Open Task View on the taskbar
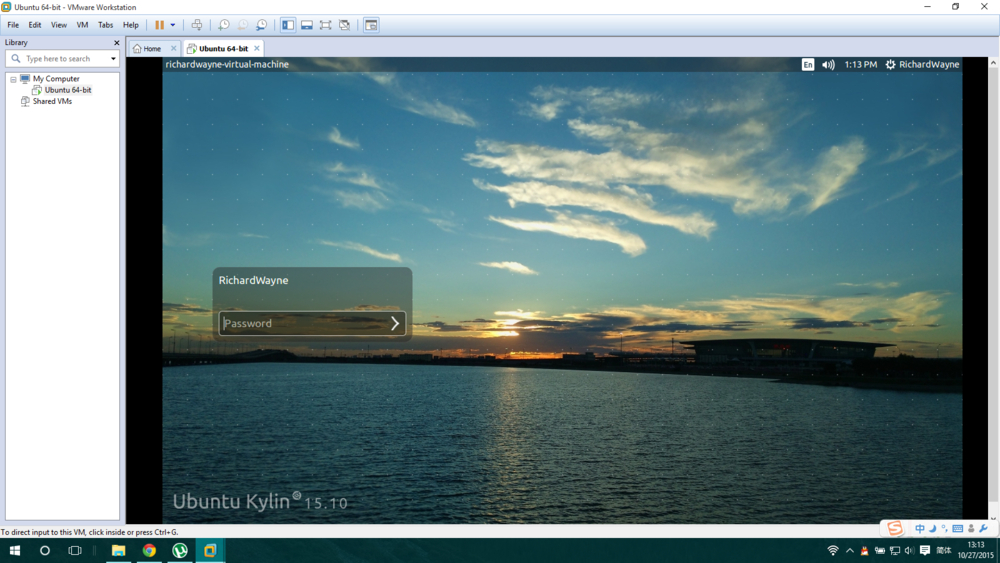1000x563 pixels. (x=75, y=550)
